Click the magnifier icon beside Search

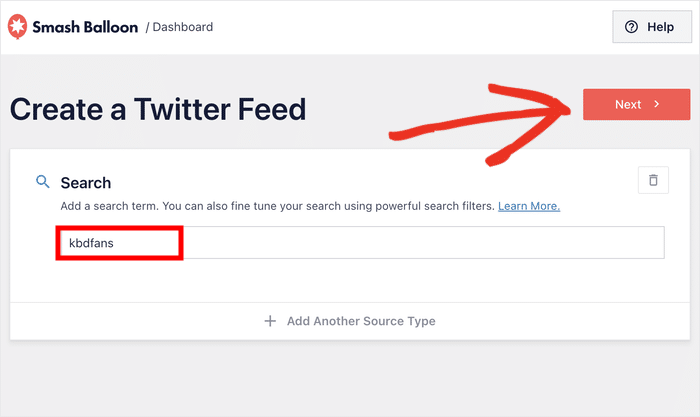click(x=43, y=182)
